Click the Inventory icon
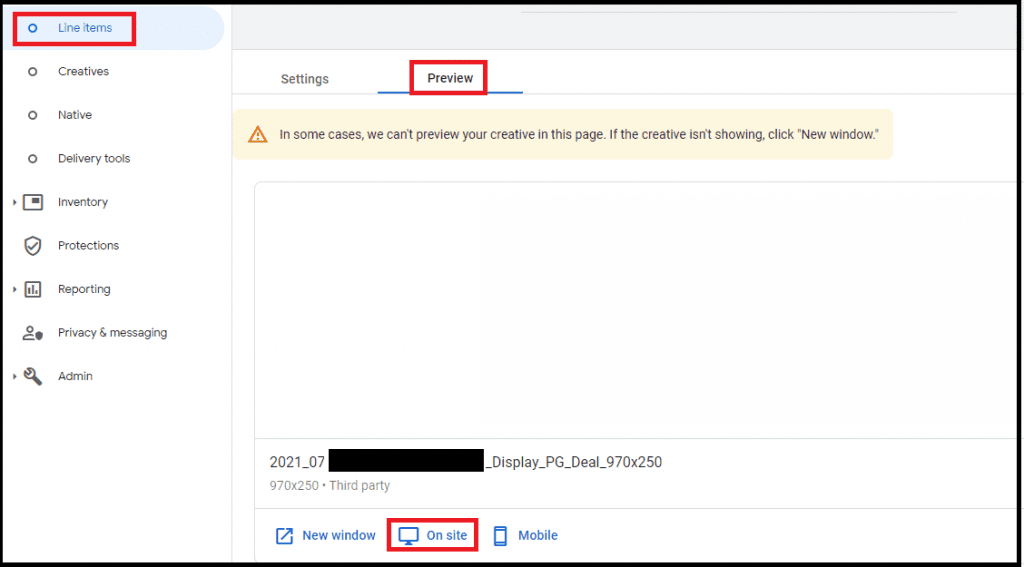 tap(33, 202)
